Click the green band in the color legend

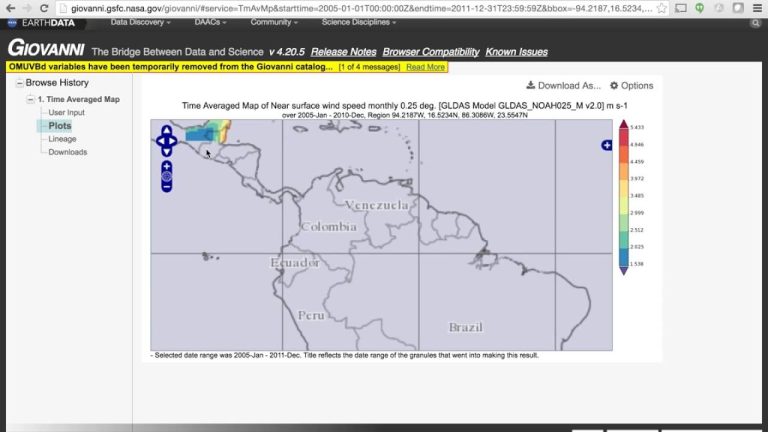point(624,223)
